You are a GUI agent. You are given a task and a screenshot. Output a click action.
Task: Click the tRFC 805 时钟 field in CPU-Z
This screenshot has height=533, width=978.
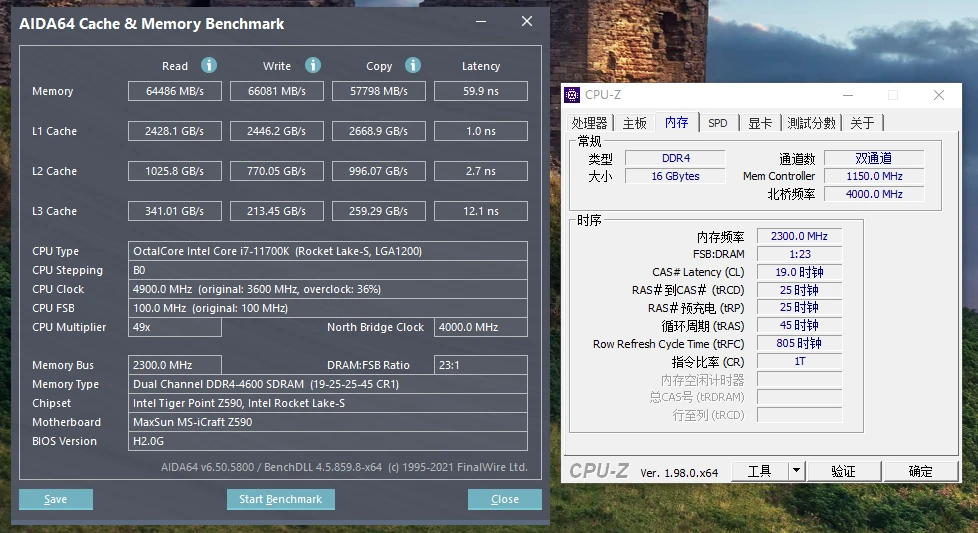click(800, 343)
